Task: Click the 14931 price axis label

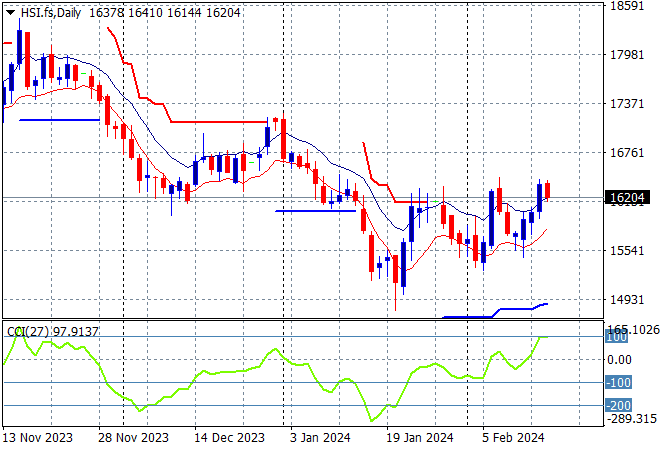Action: pyautogui.click(x=626, y=300)
